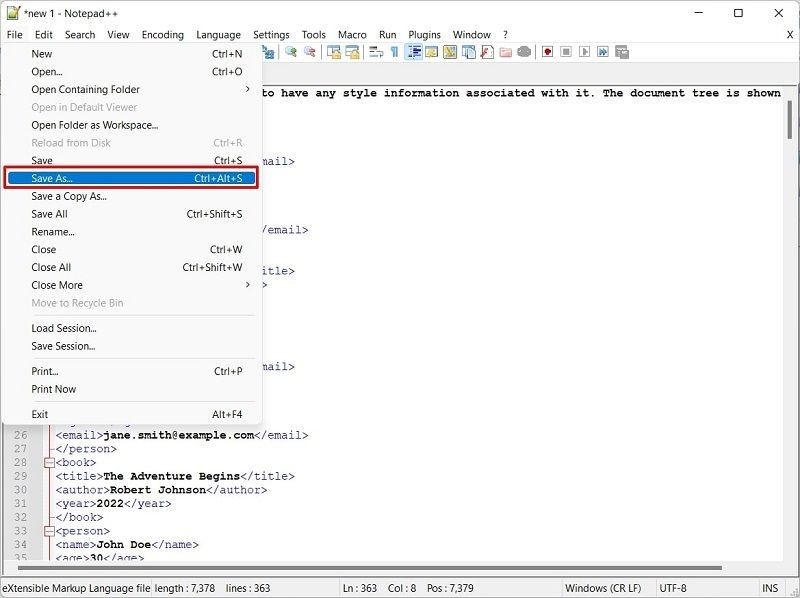Select Rename... in the File menu
The image size is (800, 598).
pos(132,232)
